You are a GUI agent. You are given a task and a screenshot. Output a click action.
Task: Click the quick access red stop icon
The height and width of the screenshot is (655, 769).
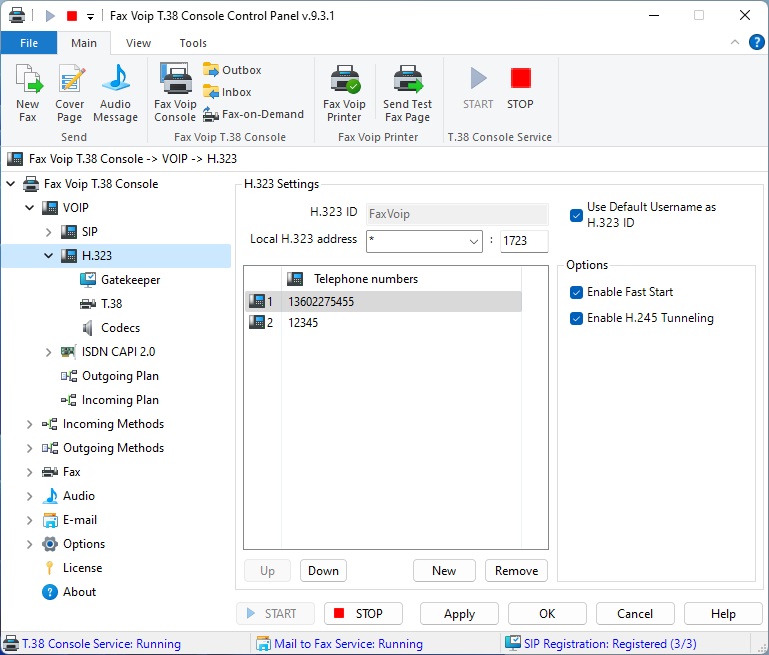[x=72, y=16]
